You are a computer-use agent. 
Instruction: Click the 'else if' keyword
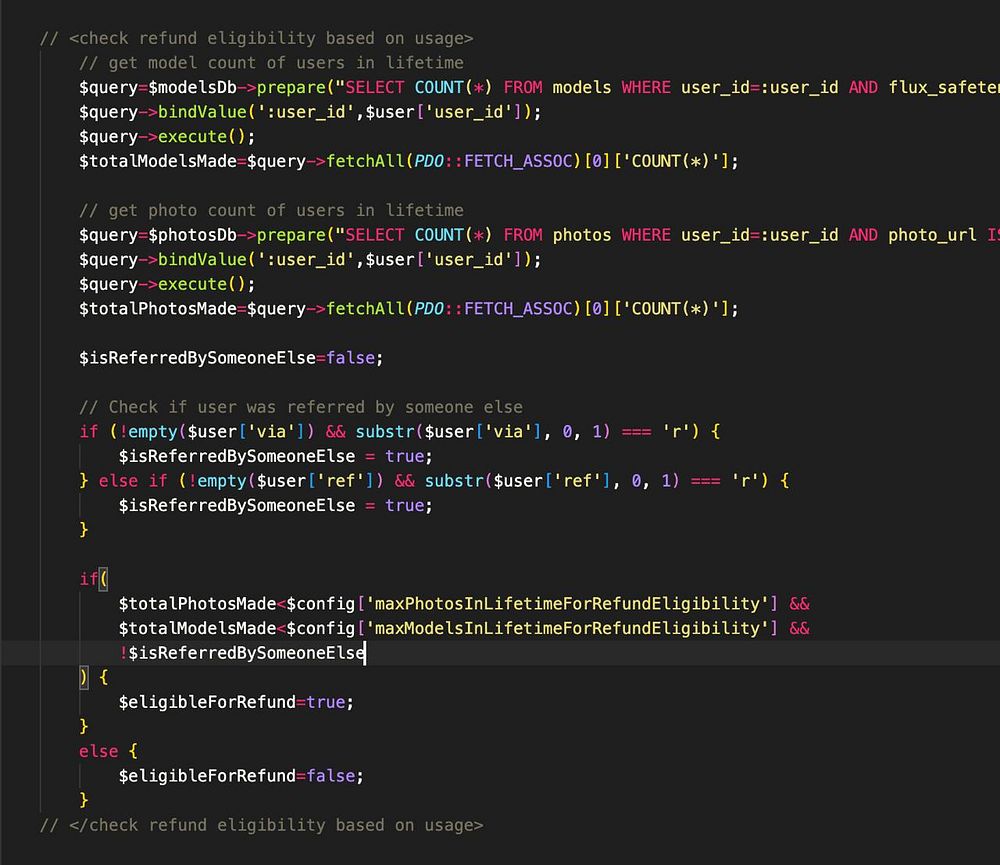click(x=133, y=481)
